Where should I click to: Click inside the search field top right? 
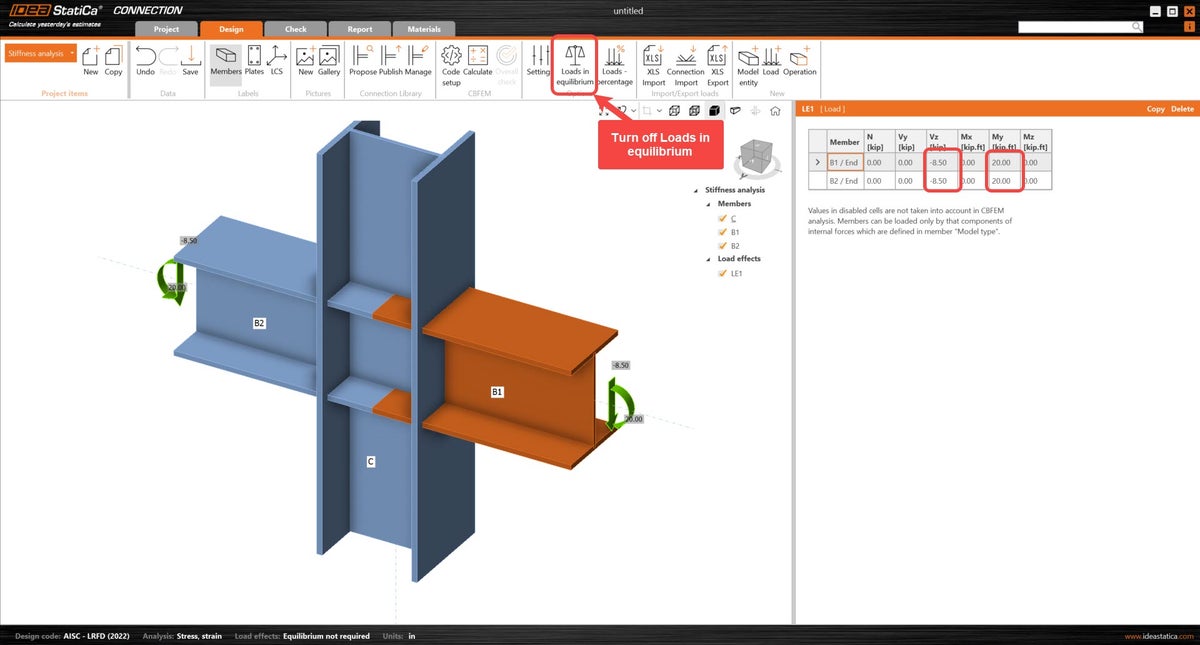click(1075, 26)
